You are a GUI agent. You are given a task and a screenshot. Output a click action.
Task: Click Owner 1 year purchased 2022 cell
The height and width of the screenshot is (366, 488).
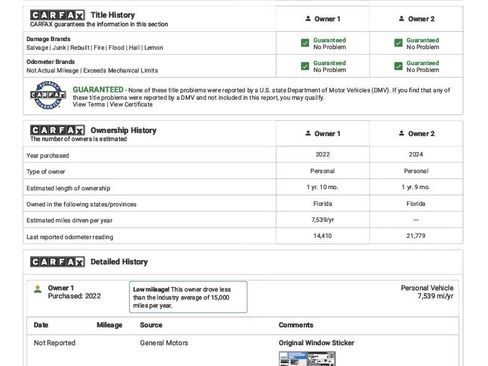coord(323,154)
